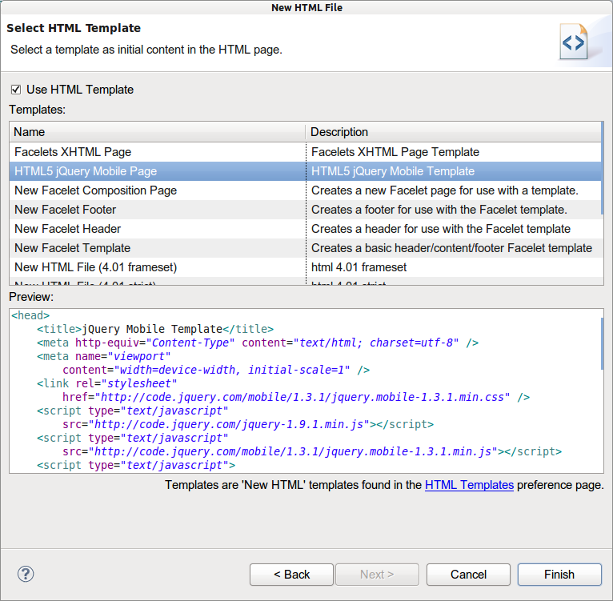Click 'HTML5 jQuery Mobile Template' description cell

point(393,171)
